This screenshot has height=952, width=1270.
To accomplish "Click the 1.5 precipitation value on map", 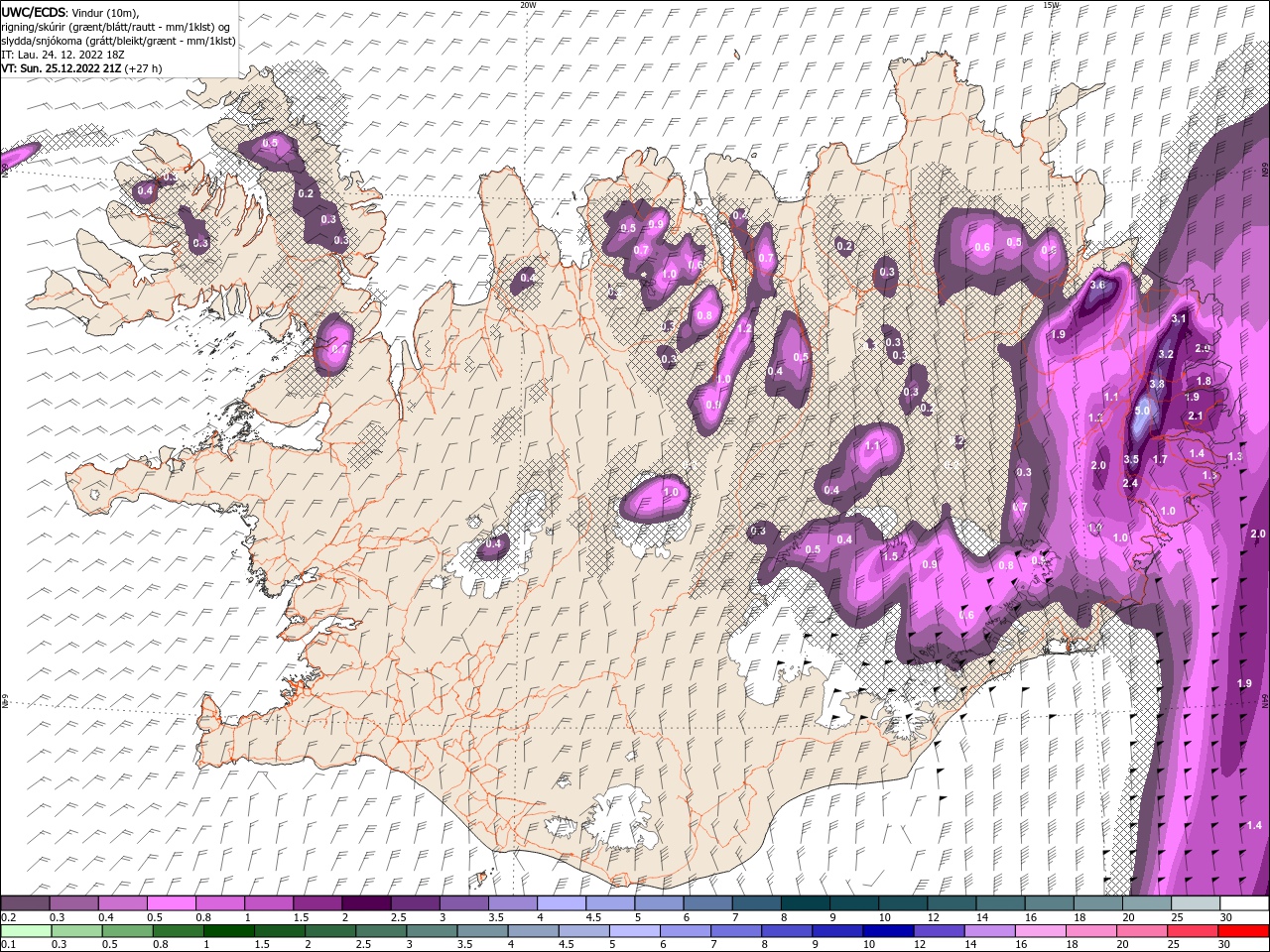I will 890,557.
